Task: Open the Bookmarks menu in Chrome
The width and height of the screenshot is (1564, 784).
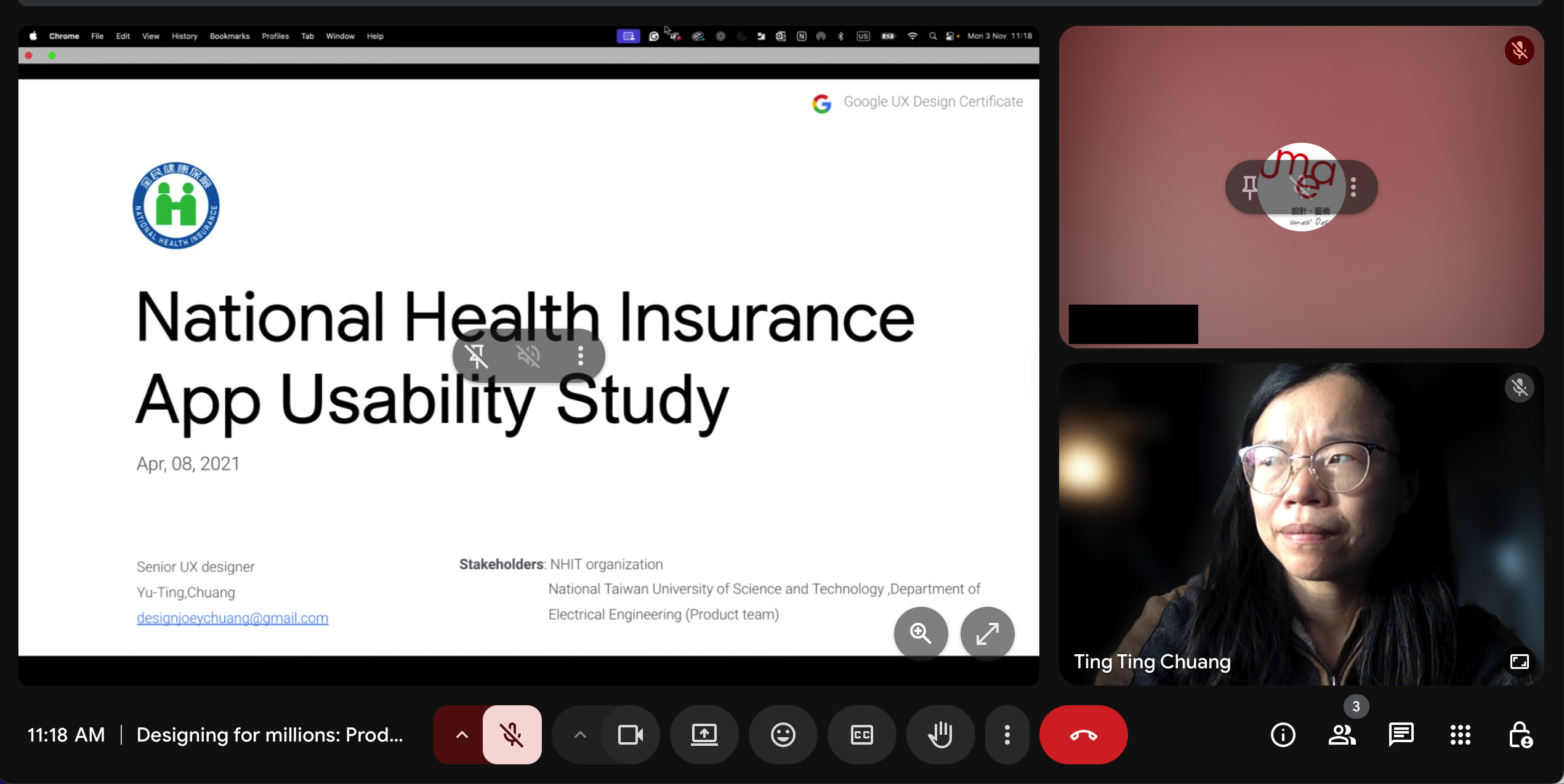Action: coord(229,36)
